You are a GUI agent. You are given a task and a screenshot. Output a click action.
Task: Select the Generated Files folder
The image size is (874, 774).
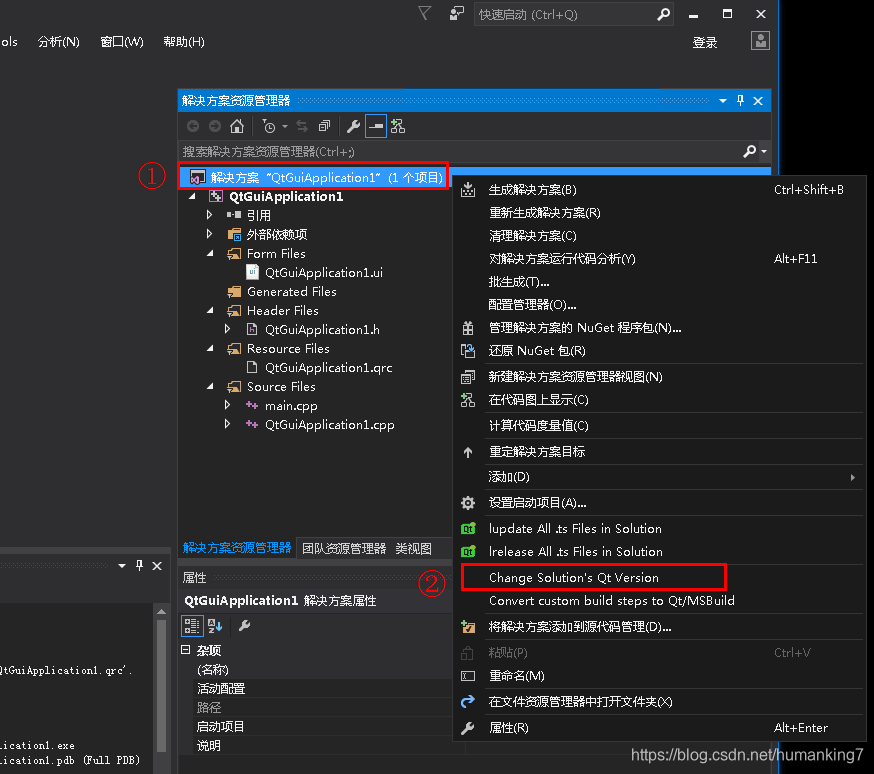click(x=292, y=291)
